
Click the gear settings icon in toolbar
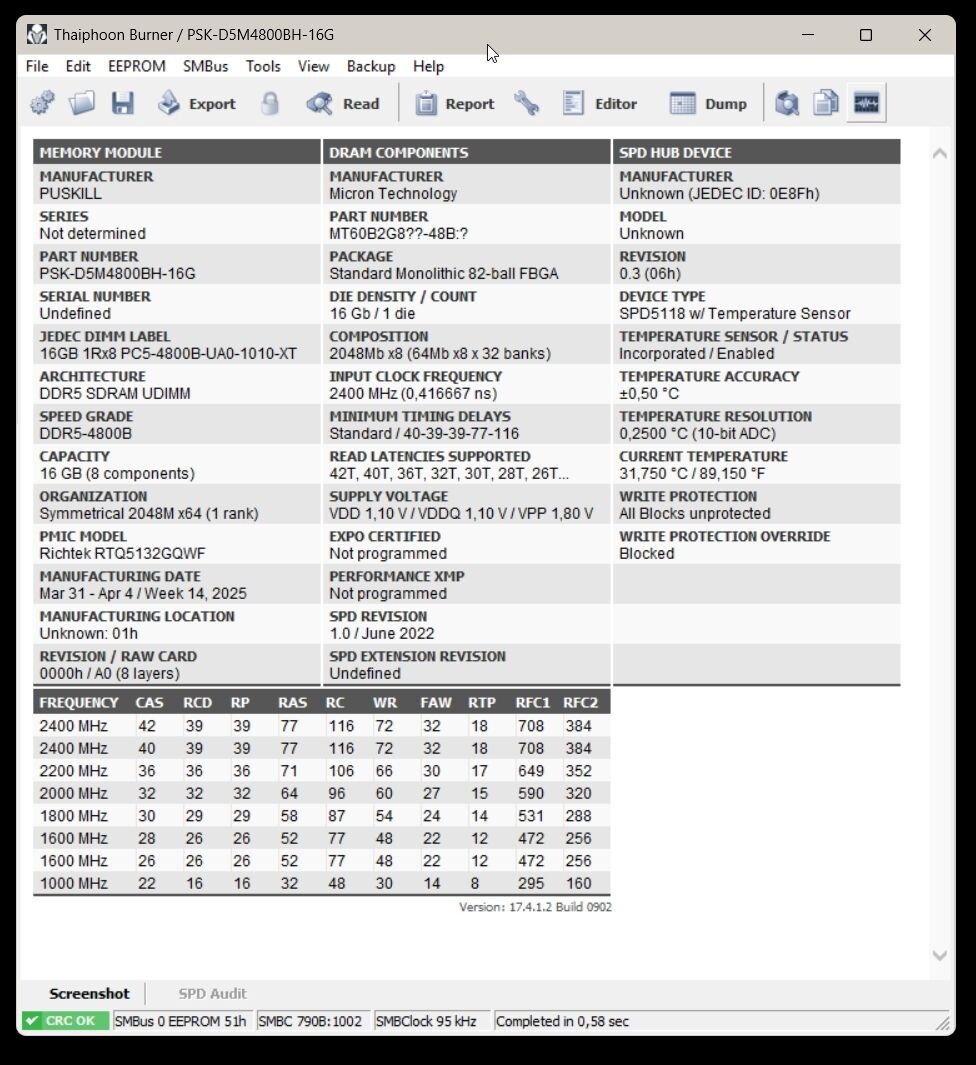[43, 103]
